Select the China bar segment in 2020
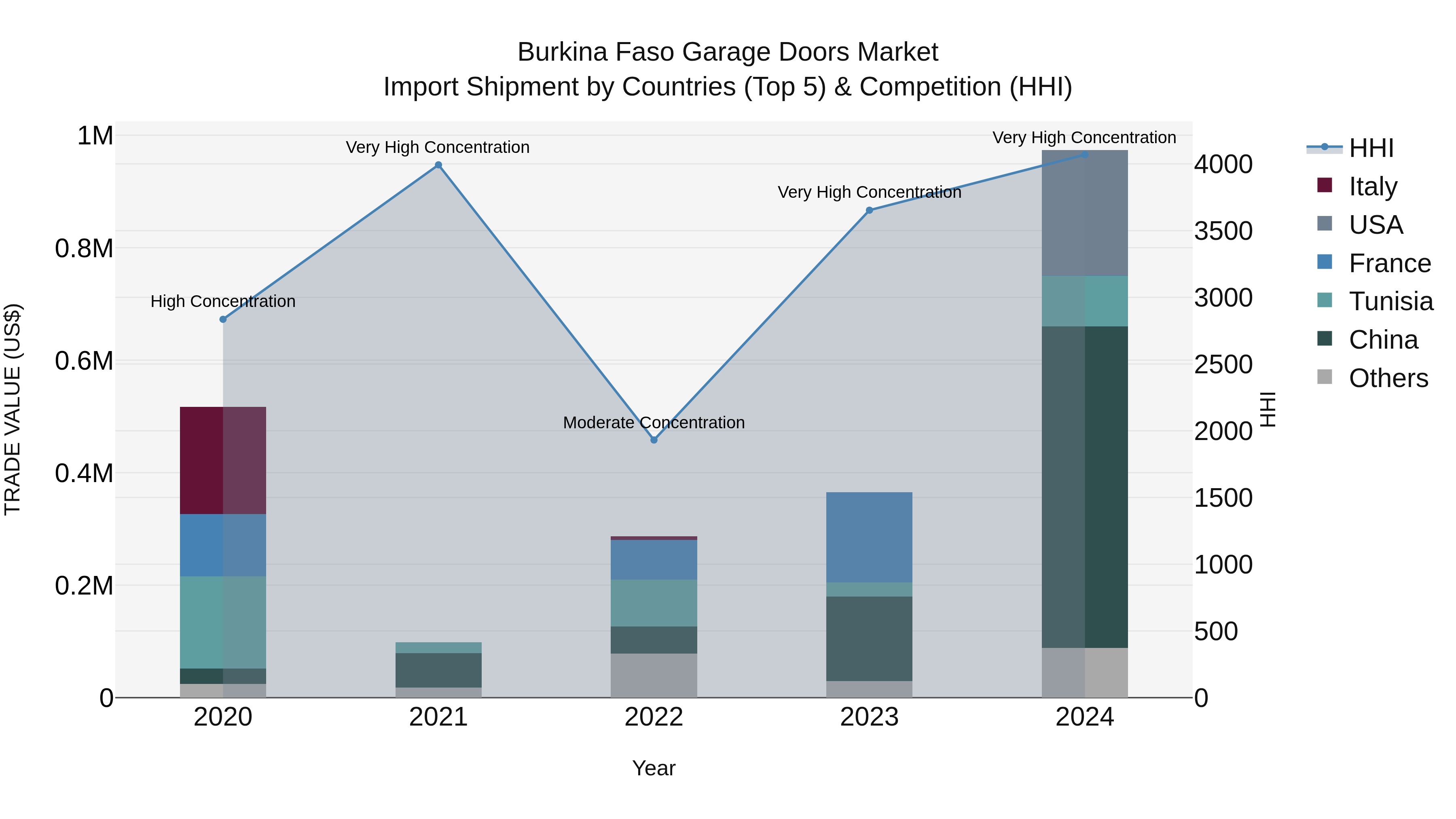Image resolution: width=1456 pixels, height=819 pixels. pyautogui.click(x=223, y=676)
